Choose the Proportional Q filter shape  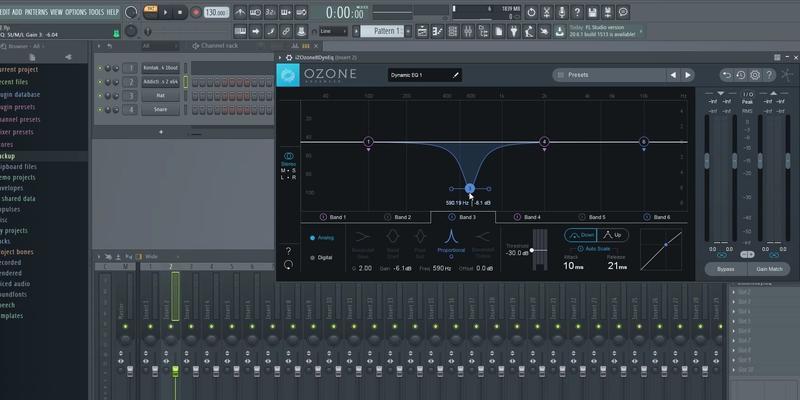point(451,242)
